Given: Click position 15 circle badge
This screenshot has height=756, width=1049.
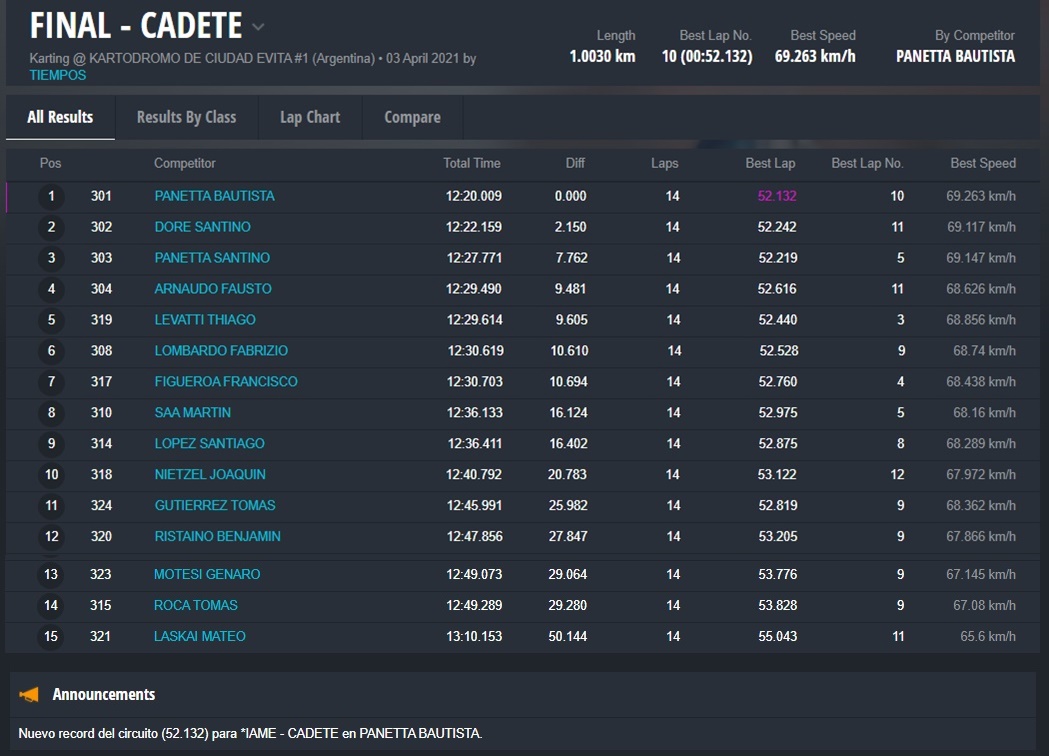Looking at the screenshot, I should [51, 636].
